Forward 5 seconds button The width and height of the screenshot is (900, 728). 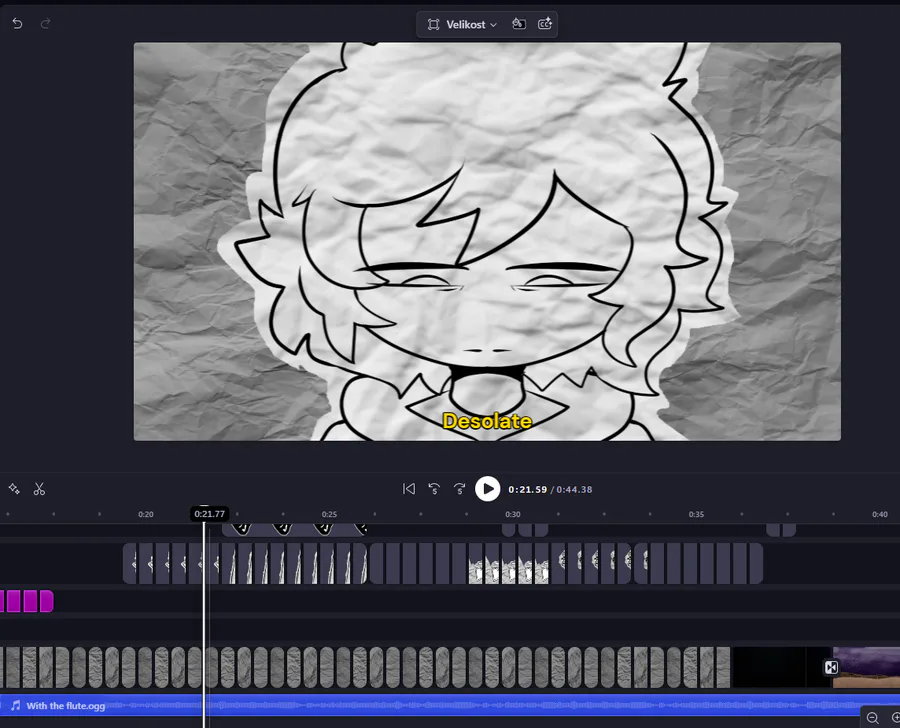pyautogui.click(x=459, y=489)
